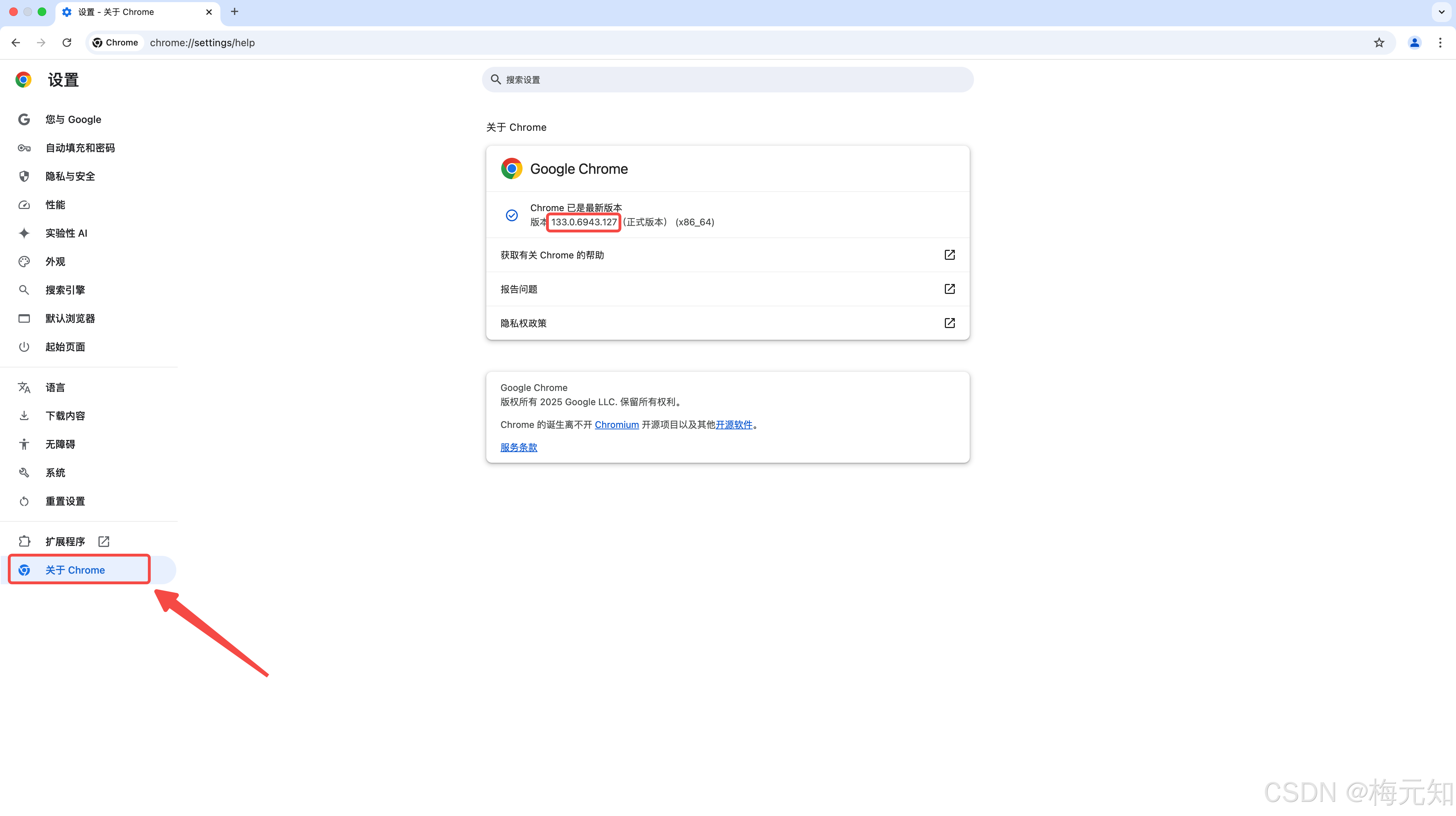Click the bookmark star icon
Screen dimensions: 1456x816
1379,42
